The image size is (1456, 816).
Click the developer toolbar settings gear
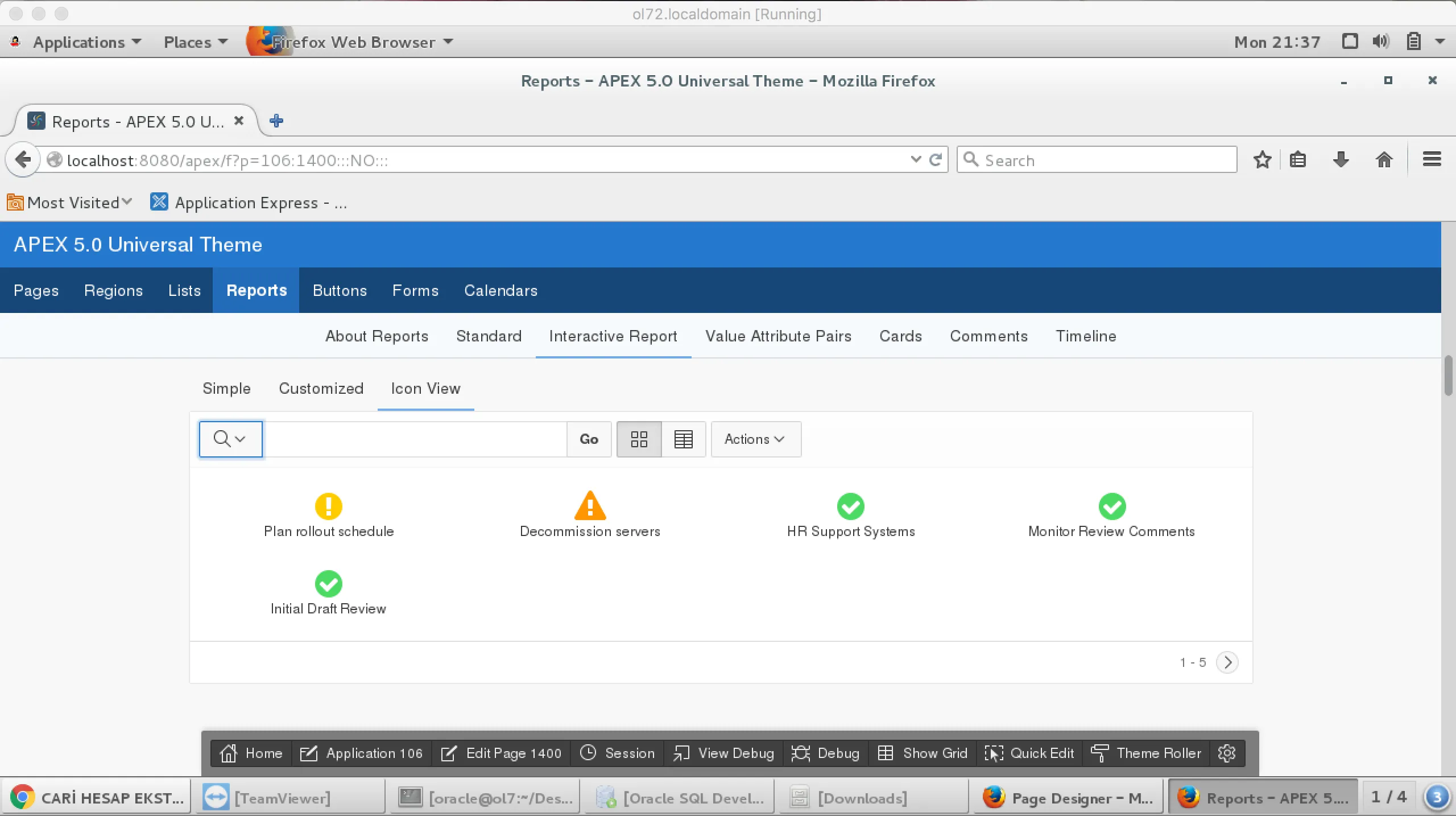[x=1227, y=753]
